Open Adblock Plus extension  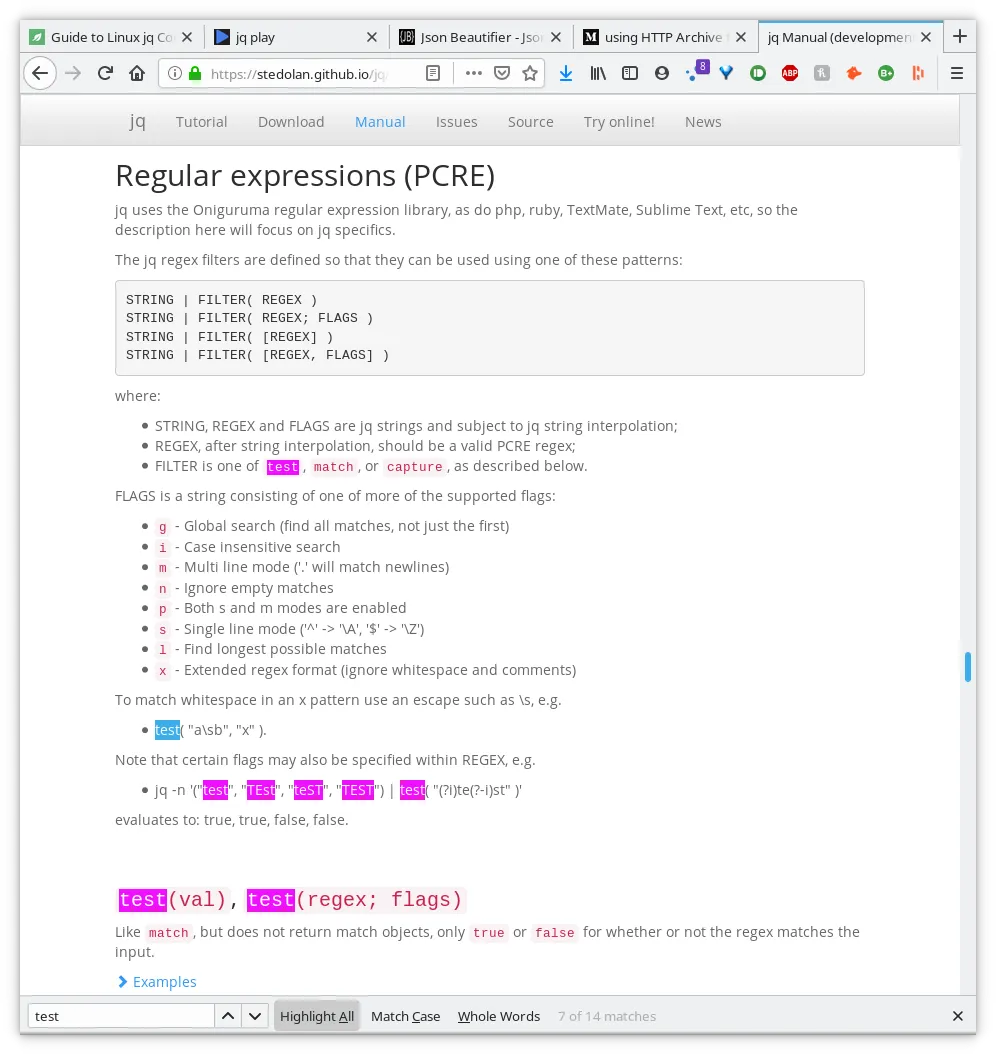(x=790, y=73)
